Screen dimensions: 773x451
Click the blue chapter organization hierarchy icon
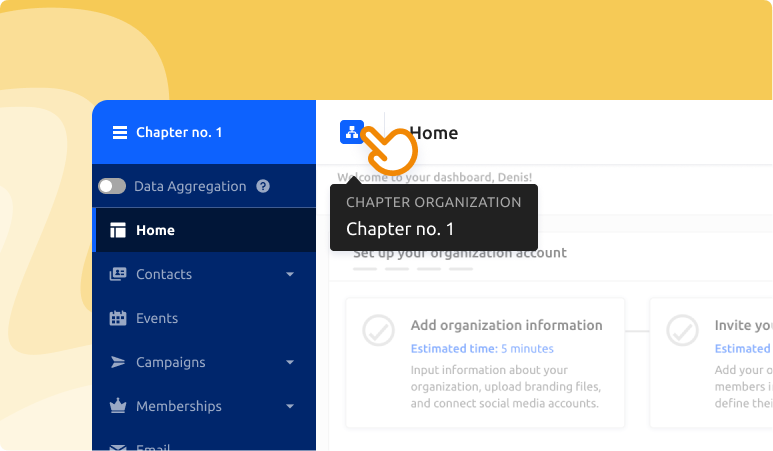coord(351,132)
